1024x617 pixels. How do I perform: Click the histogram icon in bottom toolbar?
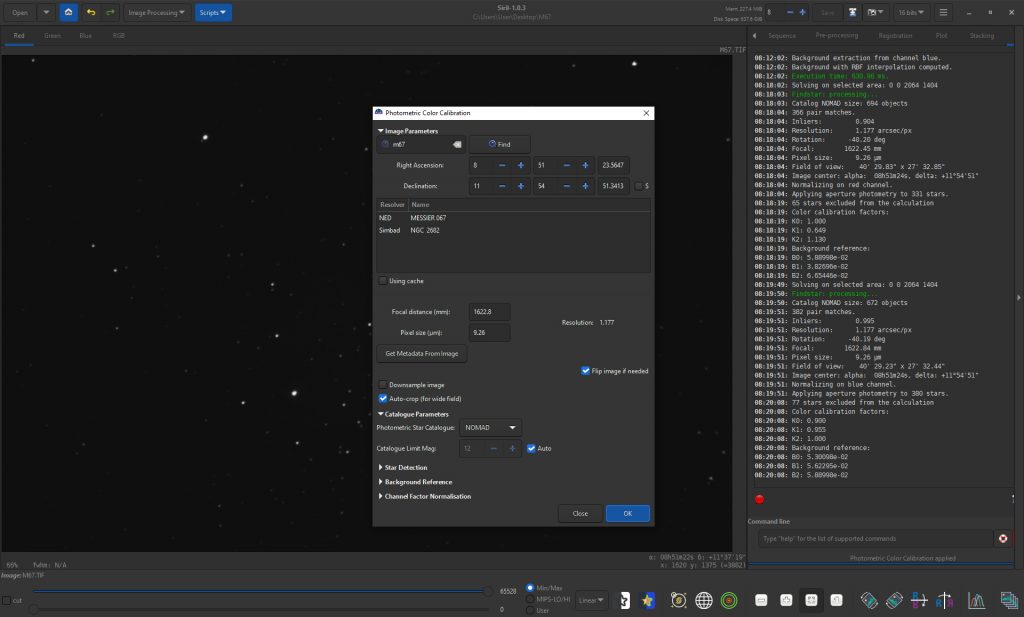(x=976, y=600)
